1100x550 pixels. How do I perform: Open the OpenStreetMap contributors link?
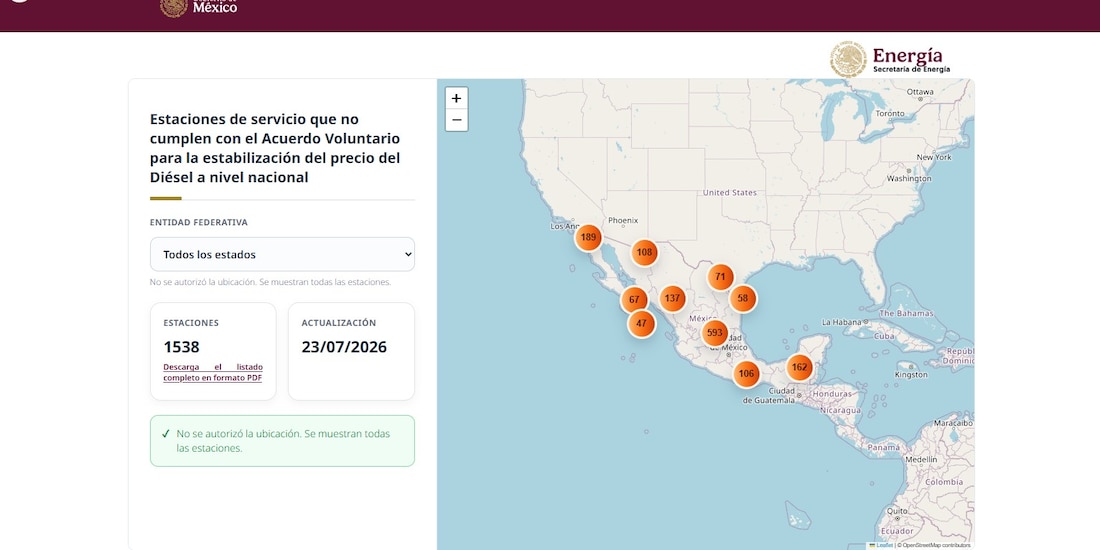(x=937, y=545)
